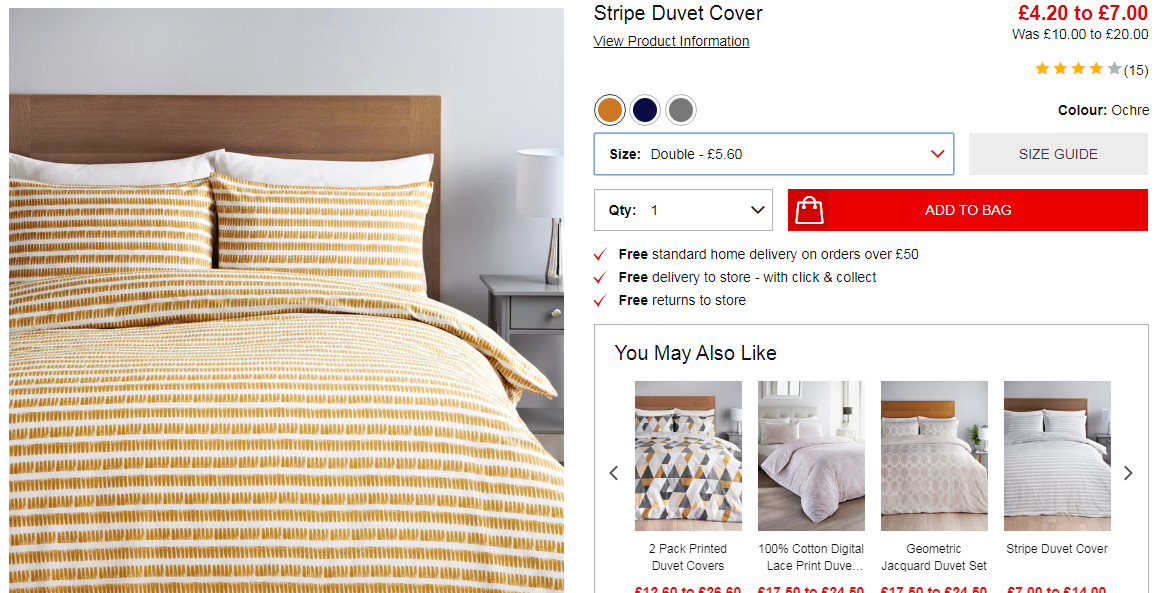The image size is (1155, 593).
Task: Open the Qty quantity dropdown
Action: pos(684,210)
